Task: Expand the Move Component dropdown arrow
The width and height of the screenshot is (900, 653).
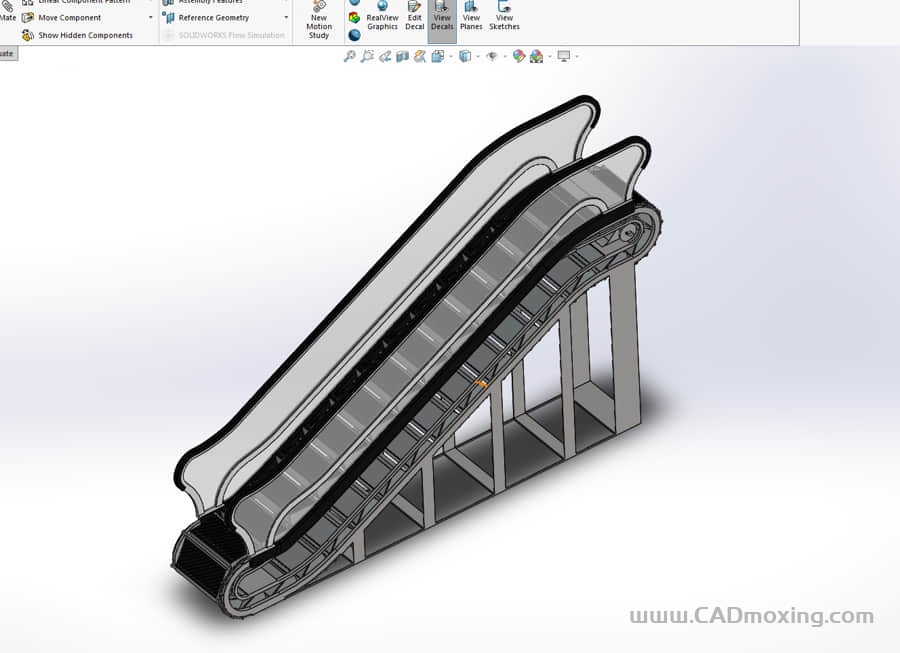Action: tap(151, 18)
